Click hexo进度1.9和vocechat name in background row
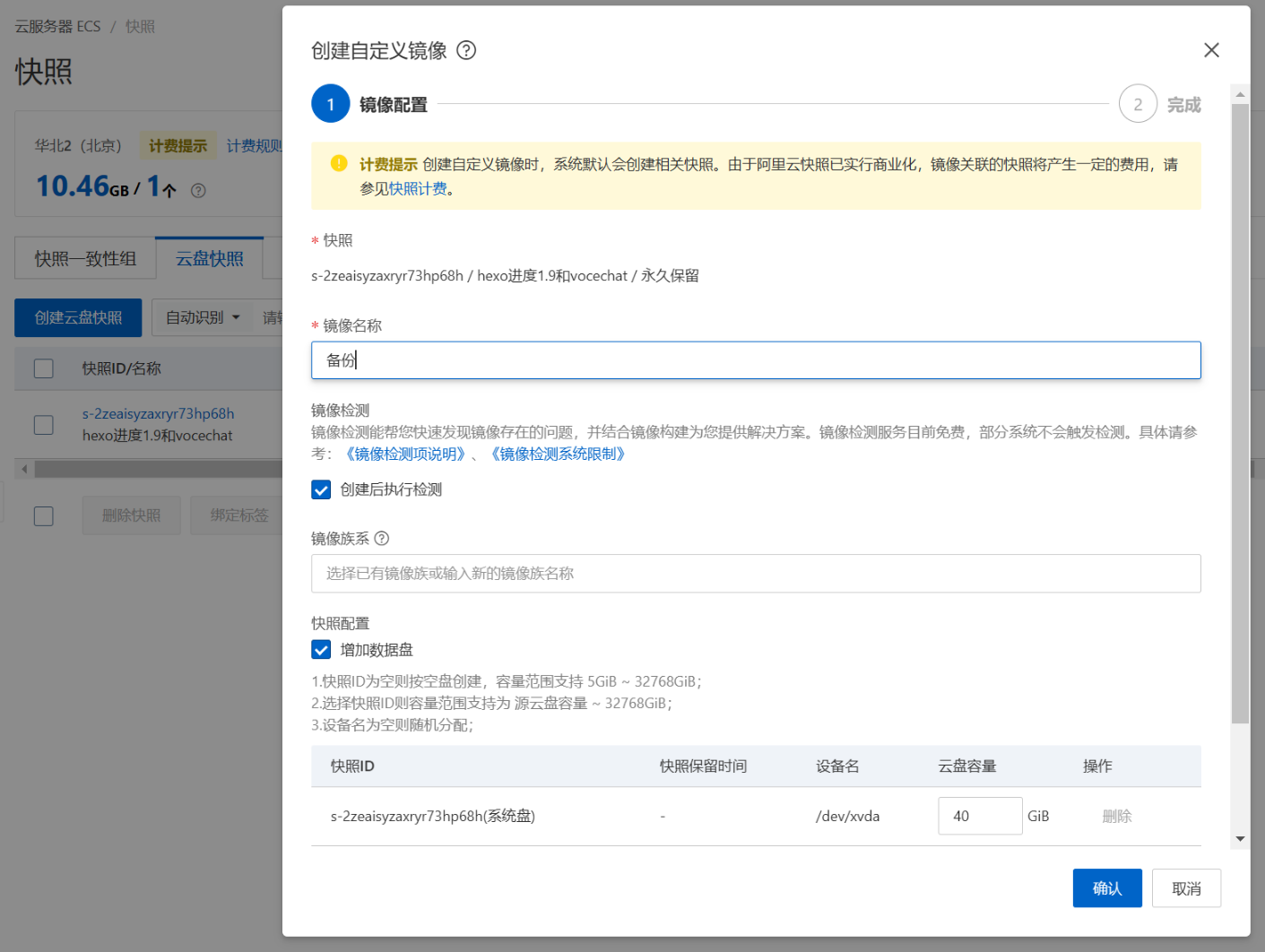This screenshot has width=1265, height=952. (x=158, y=436)
